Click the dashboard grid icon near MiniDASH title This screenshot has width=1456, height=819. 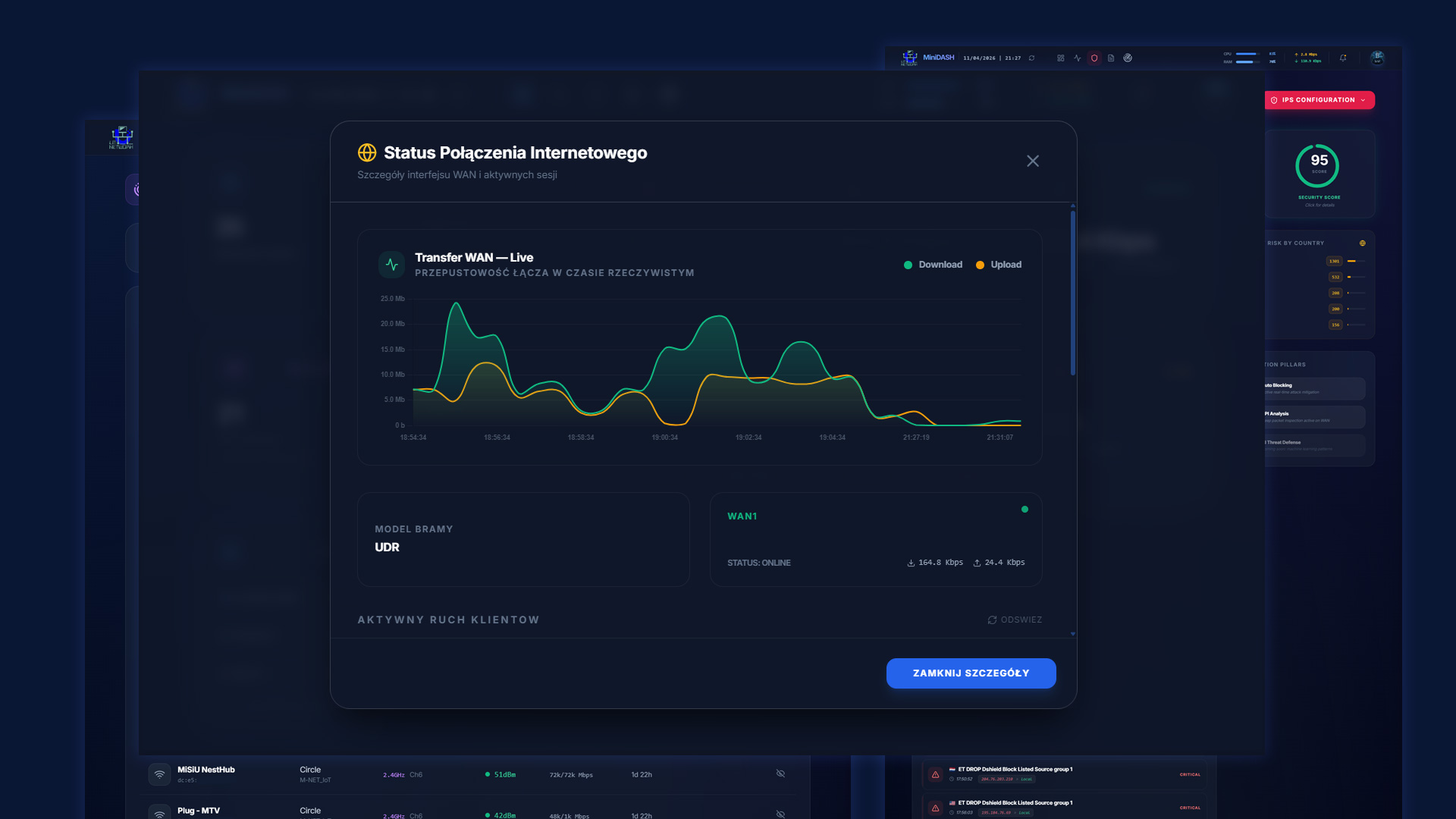(1060, 58)
